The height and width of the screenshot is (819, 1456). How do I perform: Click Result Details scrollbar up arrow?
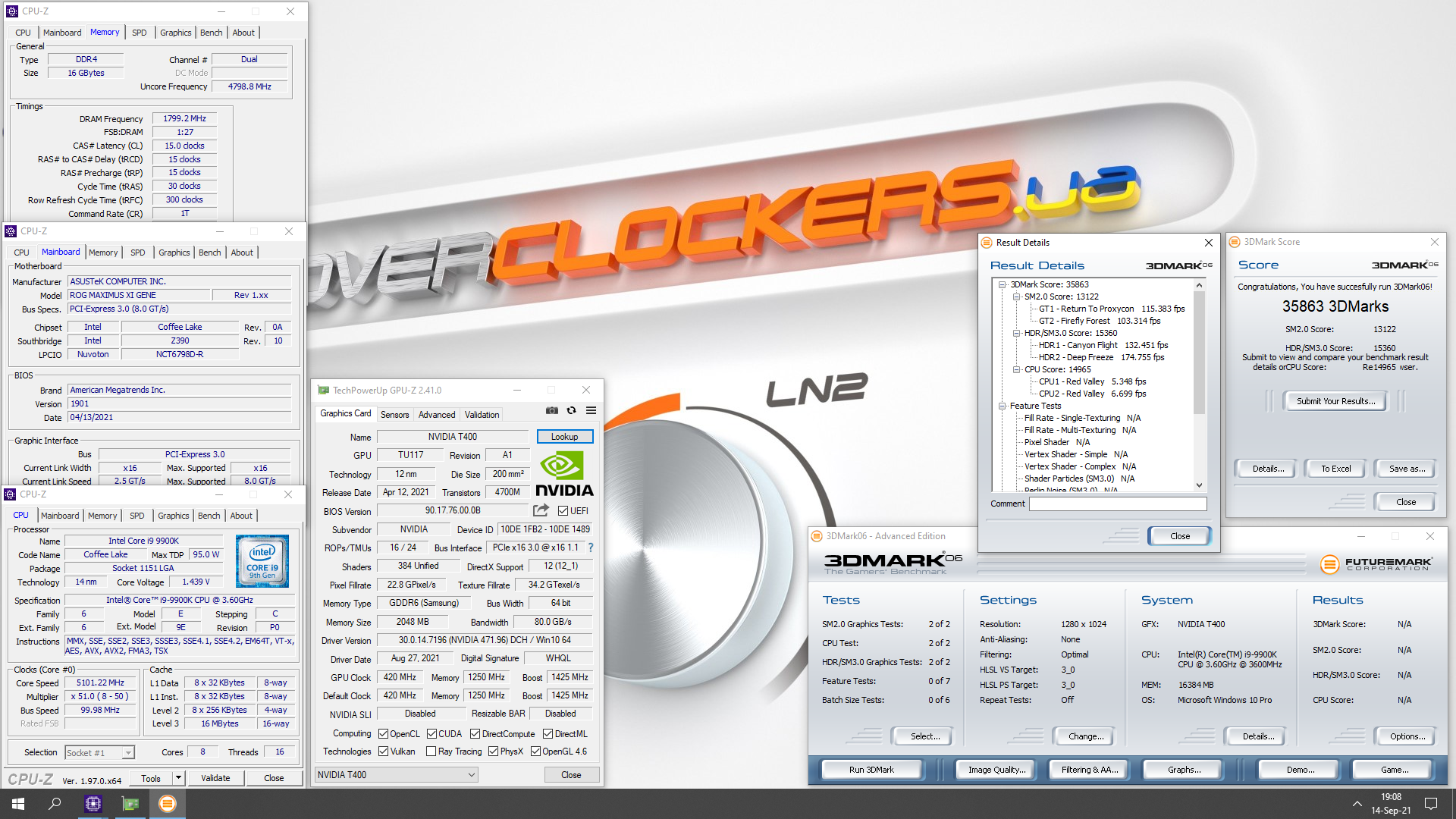click(x=1199, y=285)
